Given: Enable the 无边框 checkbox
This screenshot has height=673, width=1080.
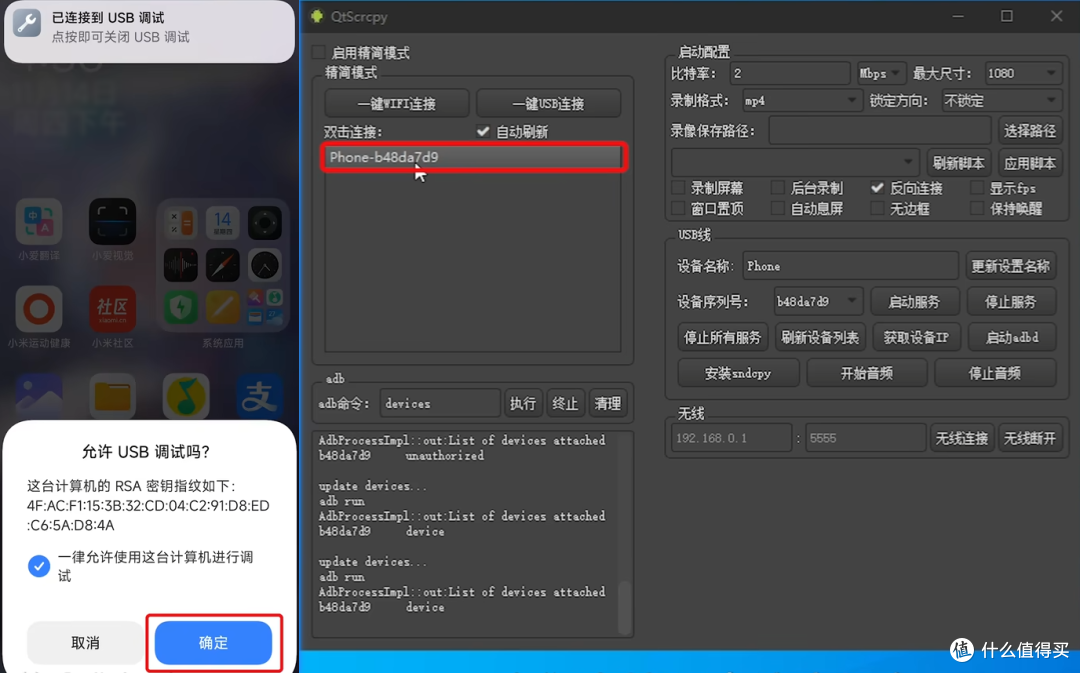Looking at the screenshot, I should 878,208.
